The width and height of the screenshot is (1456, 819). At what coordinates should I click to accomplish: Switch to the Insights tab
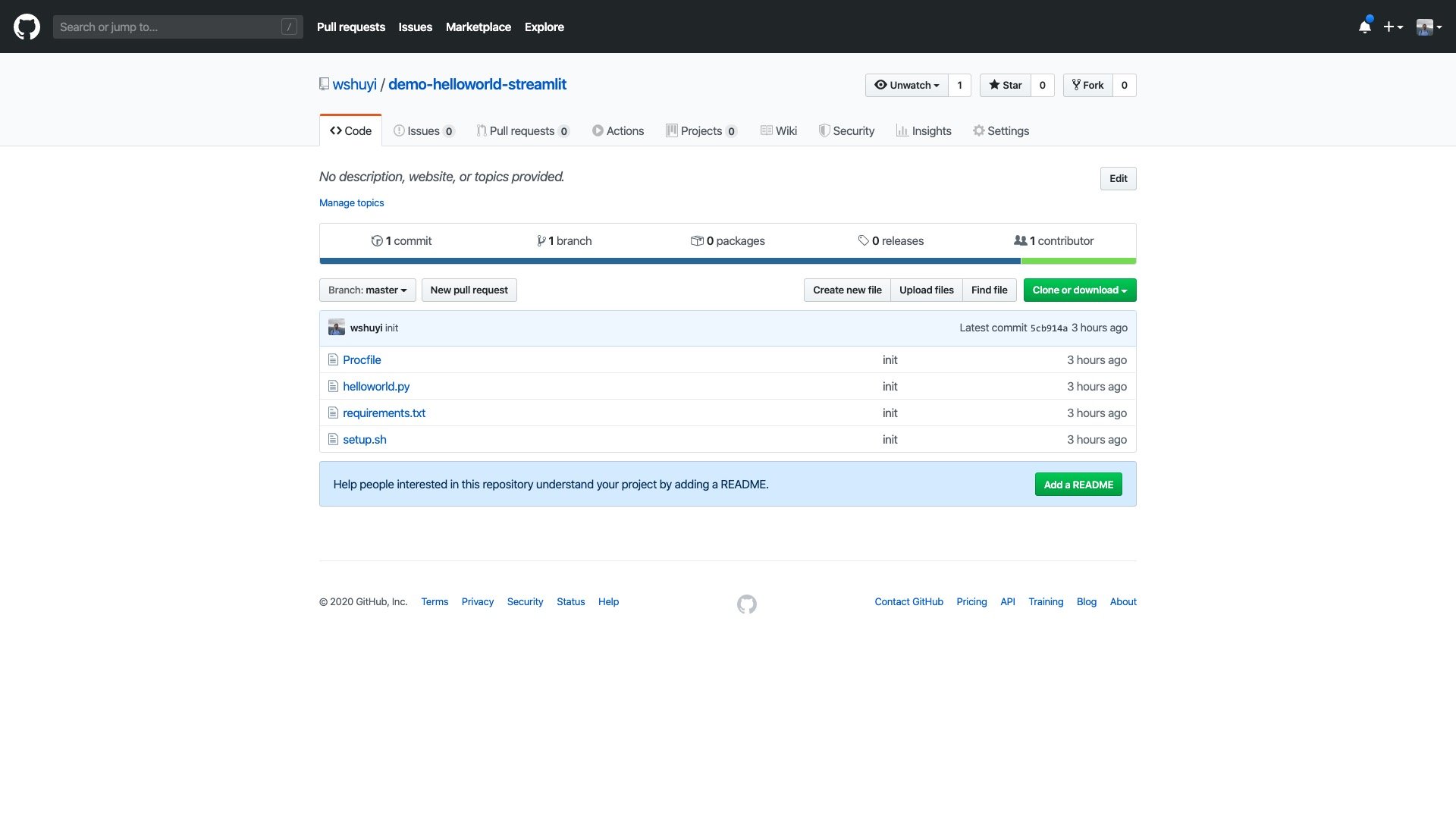[x=924, y=130]
